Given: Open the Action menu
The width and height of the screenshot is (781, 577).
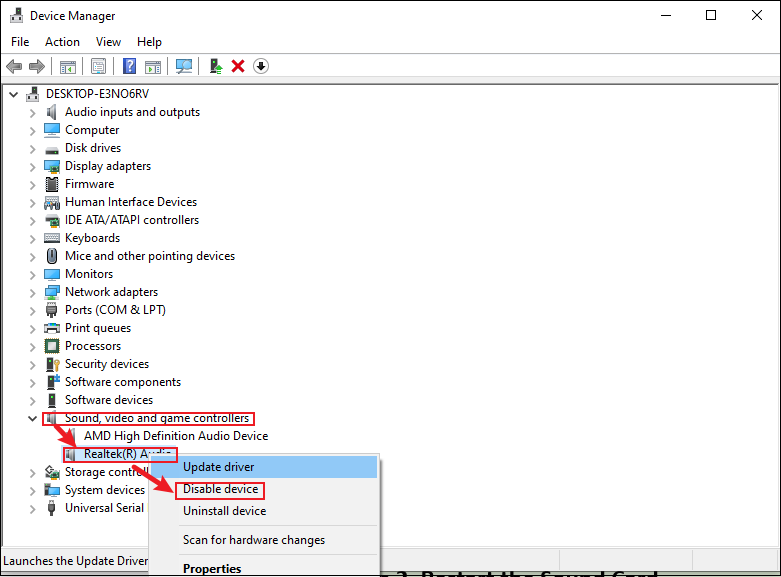Looking at the screenshot, I should [x=62, y=42].
